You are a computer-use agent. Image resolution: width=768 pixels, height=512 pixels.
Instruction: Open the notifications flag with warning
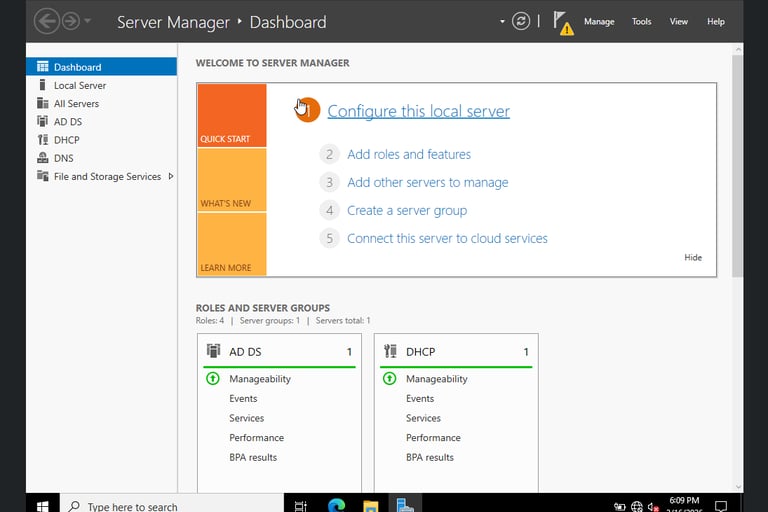[563, 23]
